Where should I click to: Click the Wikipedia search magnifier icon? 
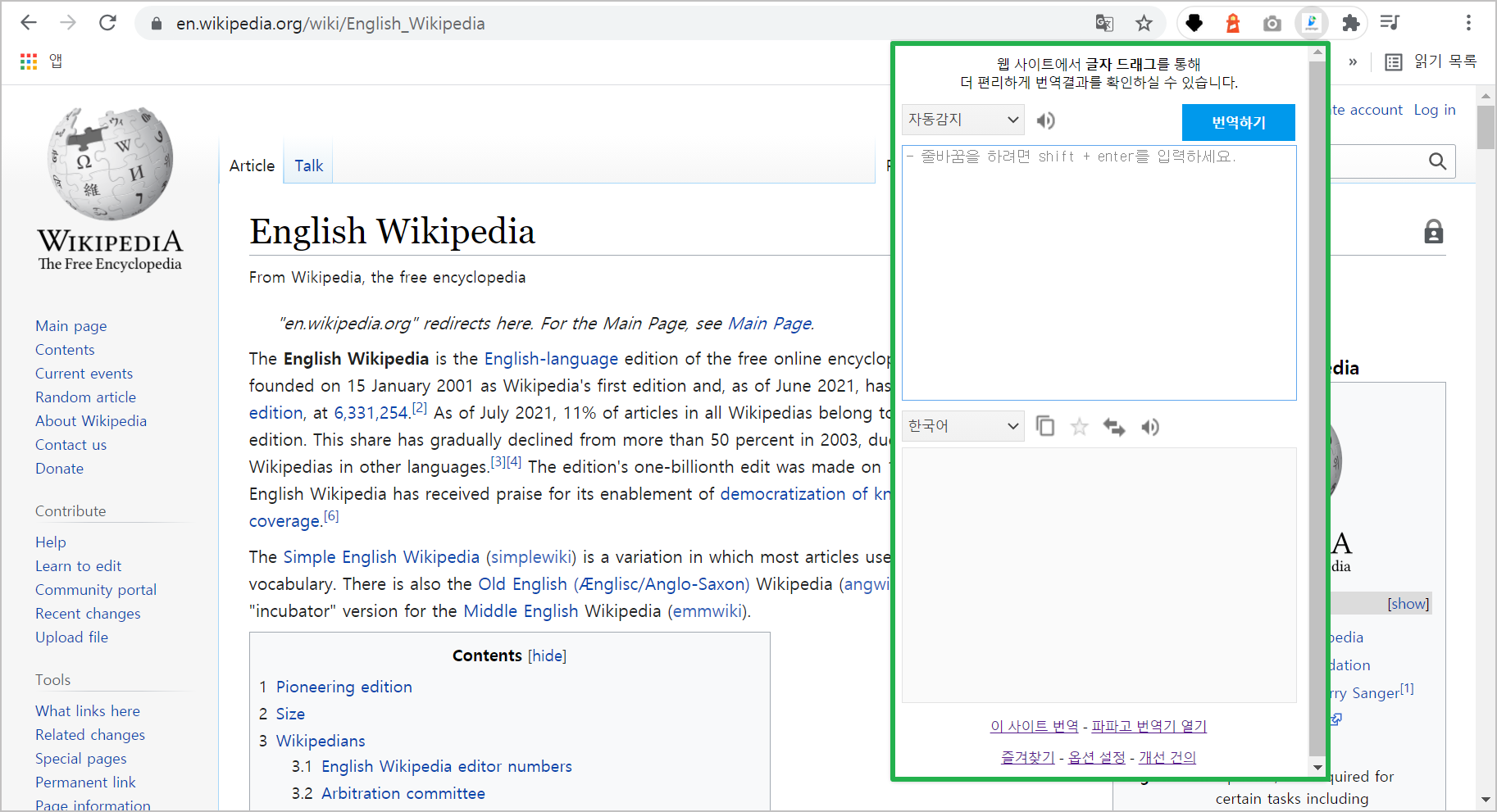click(1437, 161)
